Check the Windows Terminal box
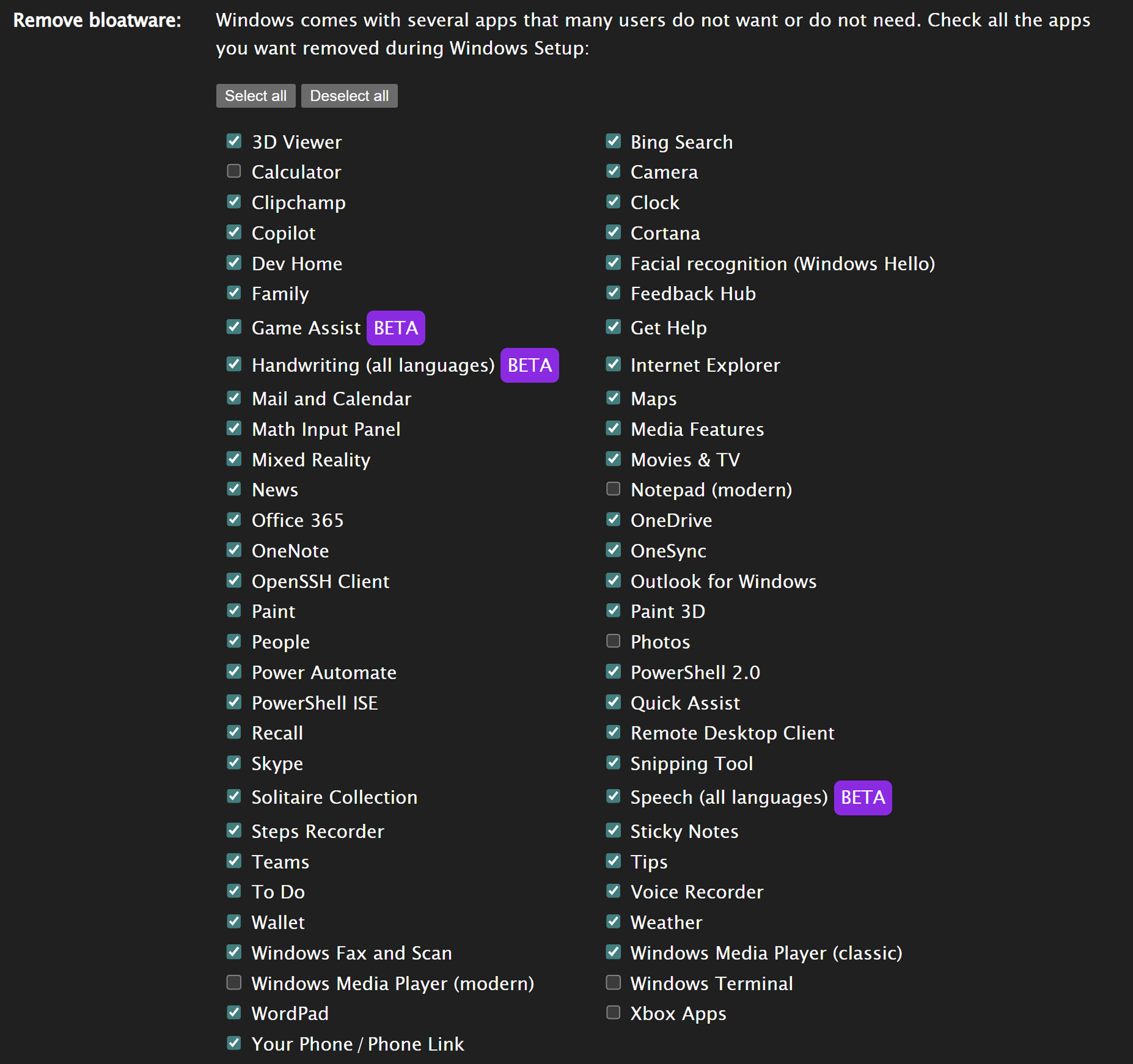 [613, 983]
